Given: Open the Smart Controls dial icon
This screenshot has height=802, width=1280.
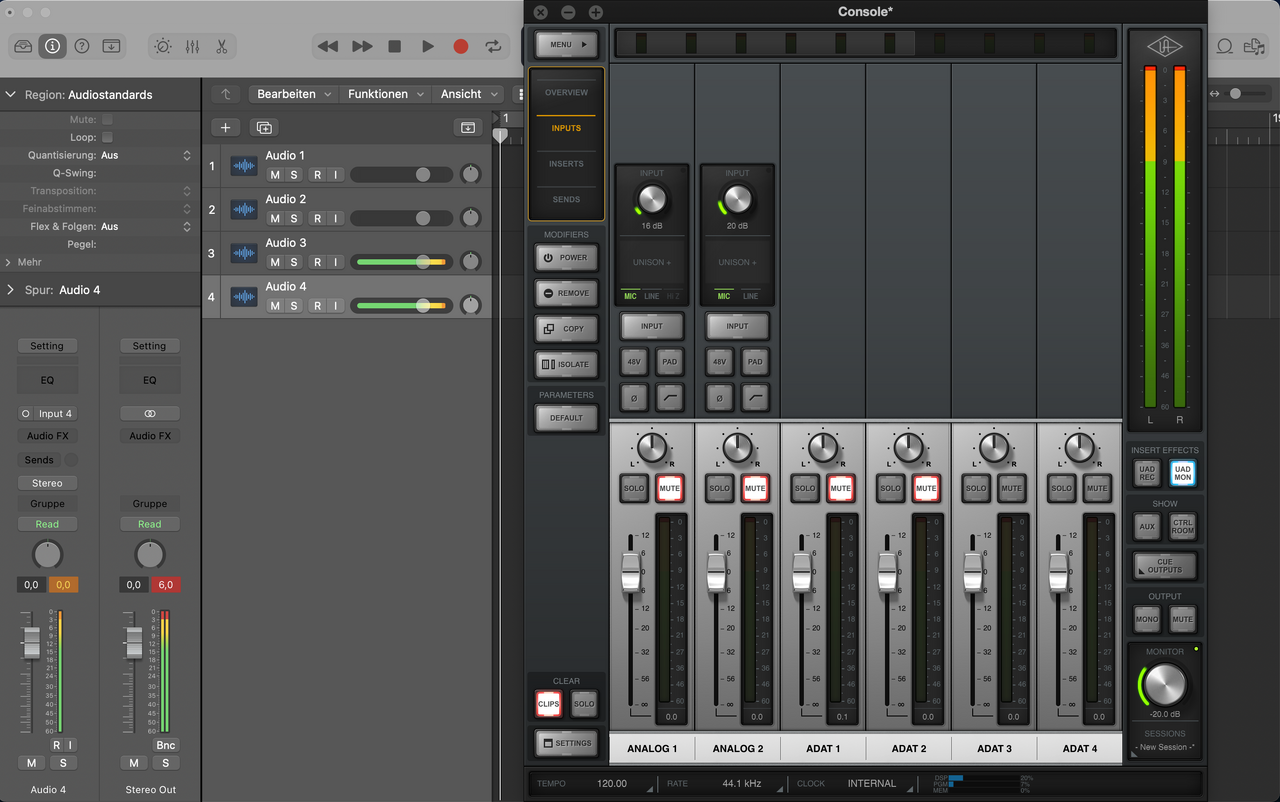Looking at the screenshot, I should [x=163, y=46].
